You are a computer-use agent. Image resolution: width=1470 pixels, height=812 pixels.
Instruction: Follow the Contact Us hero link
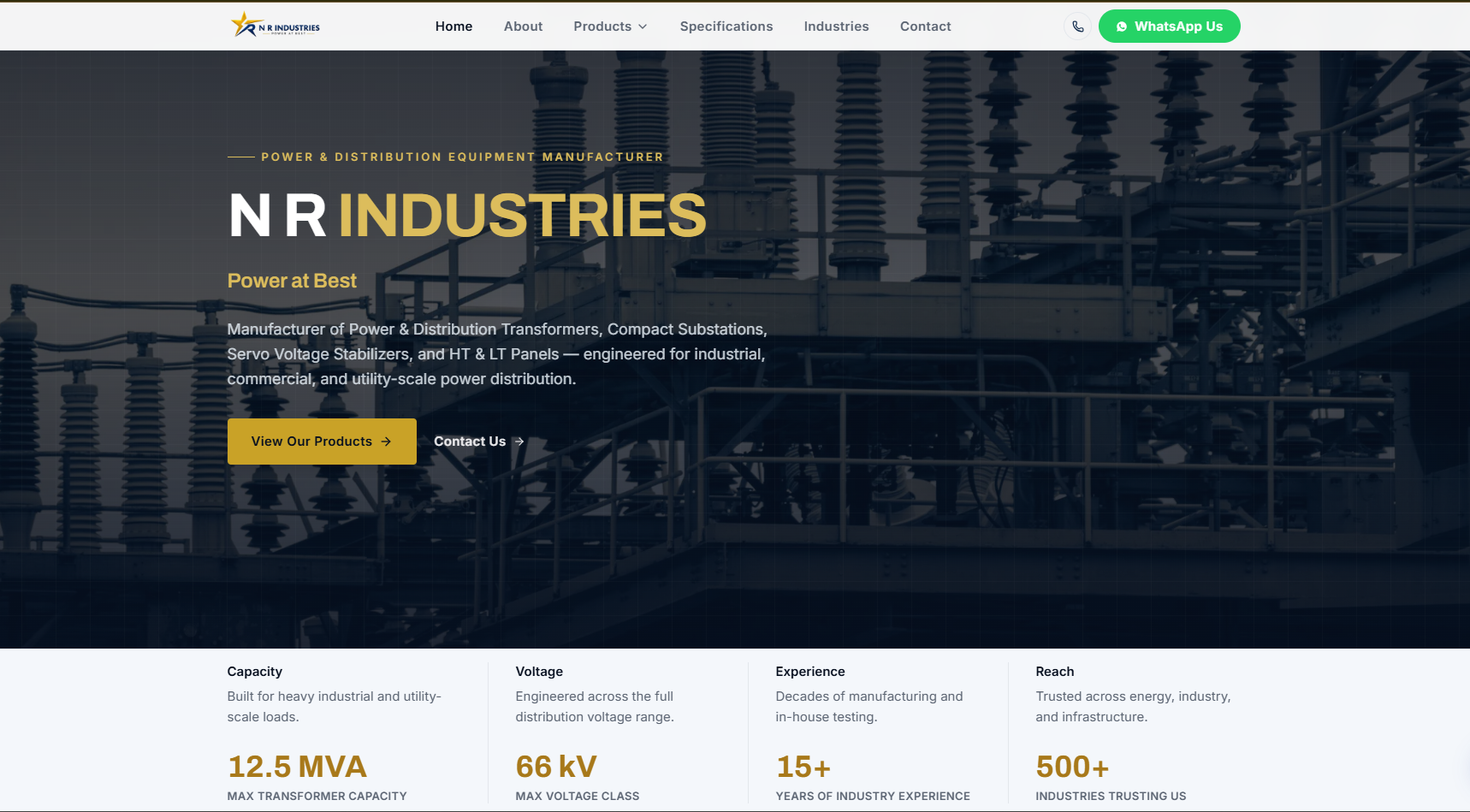point(478,442)
